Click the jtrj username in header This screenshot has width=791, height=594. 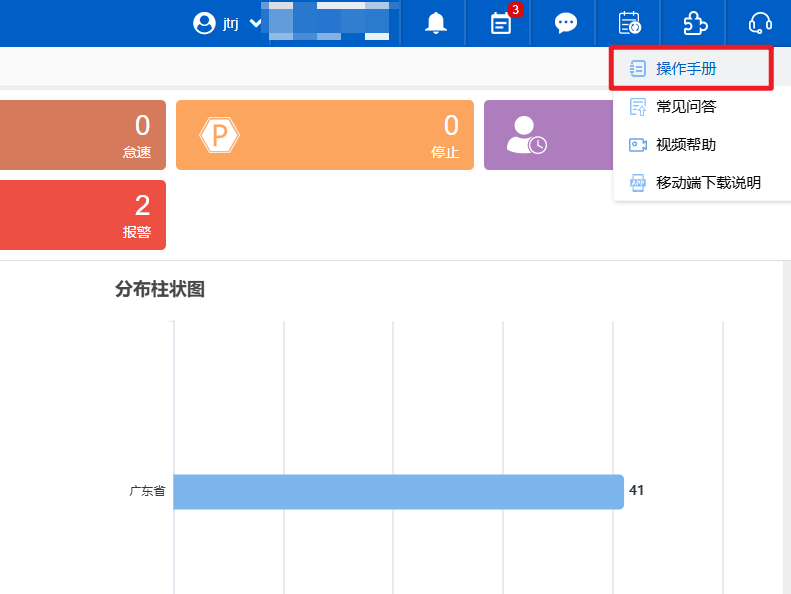click(230, 23)
